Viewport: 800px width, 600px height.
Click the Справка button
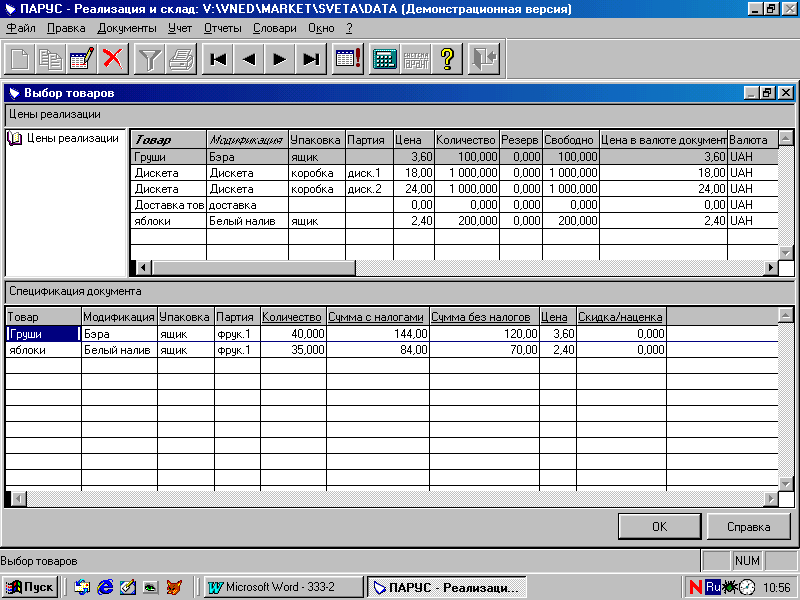pyautogui.click(x=748, y=527)
